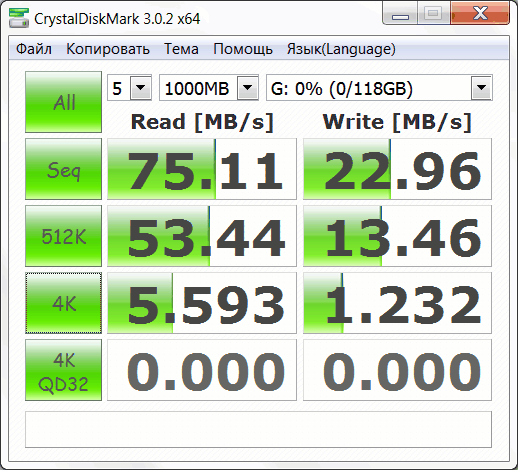The height and width of the screenshot is (470, 518).
Task: Open the Тема menu
Action: (x=181, y=49)
